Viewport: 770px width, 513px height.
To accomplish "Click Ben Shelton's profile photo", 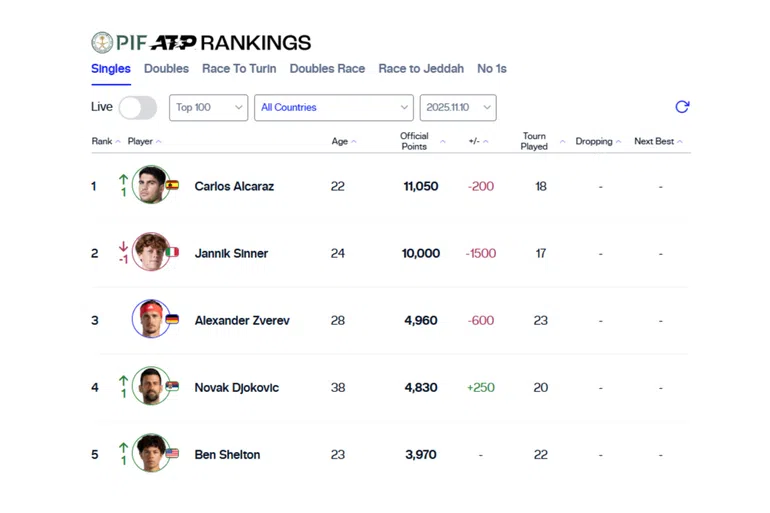I will (x=151, y=454).
